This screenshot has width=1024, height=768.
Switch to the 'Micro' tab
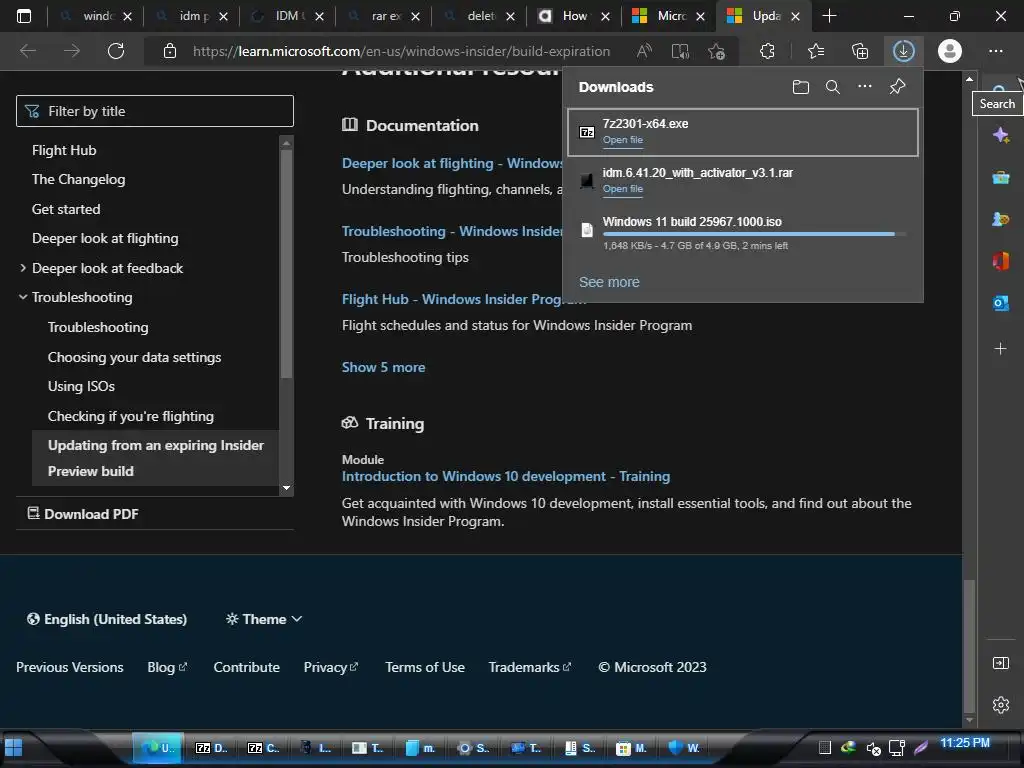point(670,16)
